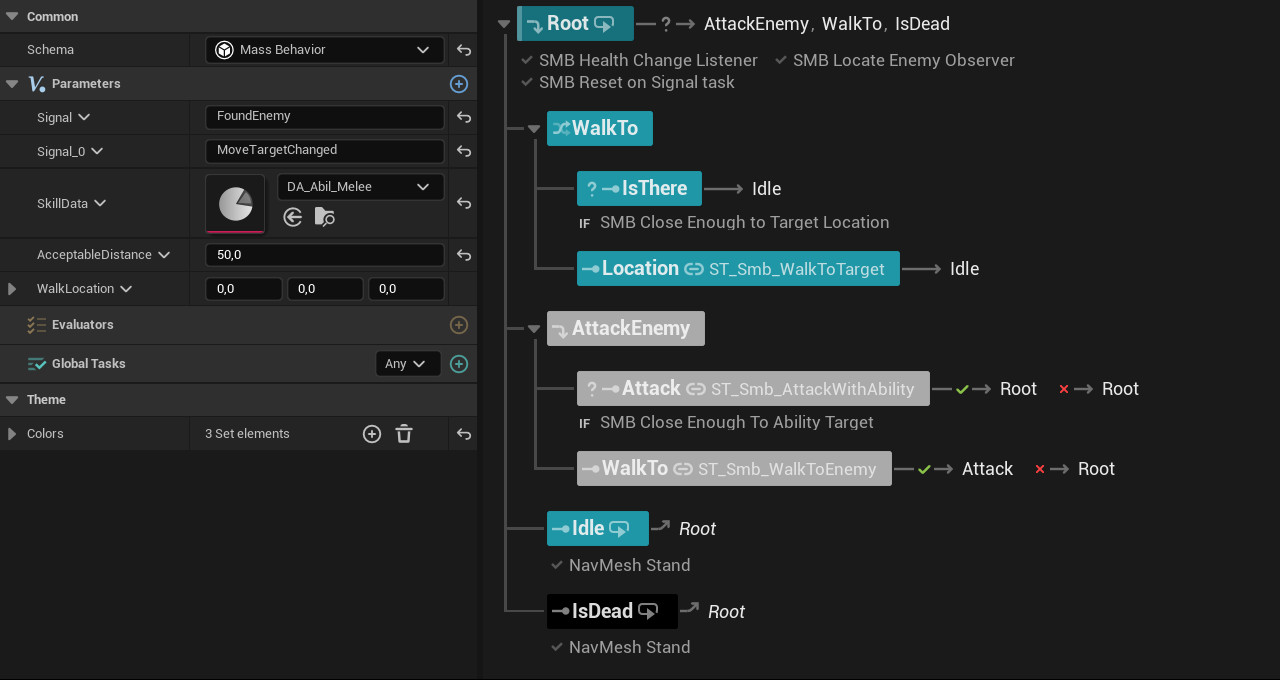Open the Global Tasks 'Any' dropdown
The height and width of the screenshot is (680, 1280).
(x=407, y=364)
